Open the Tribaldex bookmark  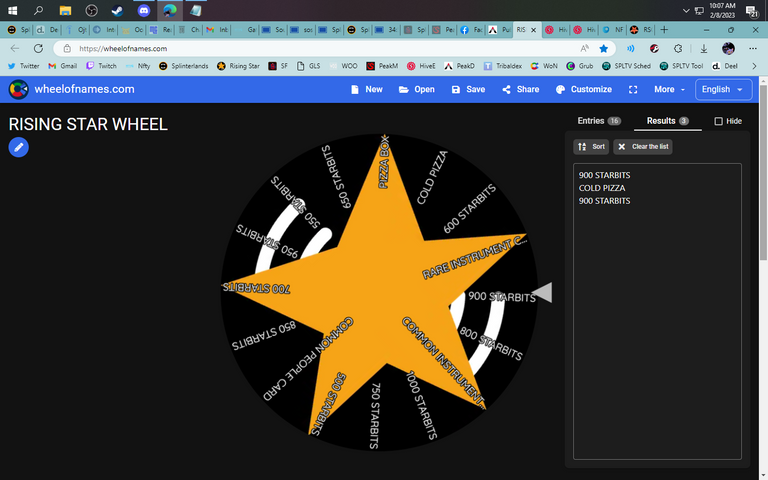coord(503,66)
